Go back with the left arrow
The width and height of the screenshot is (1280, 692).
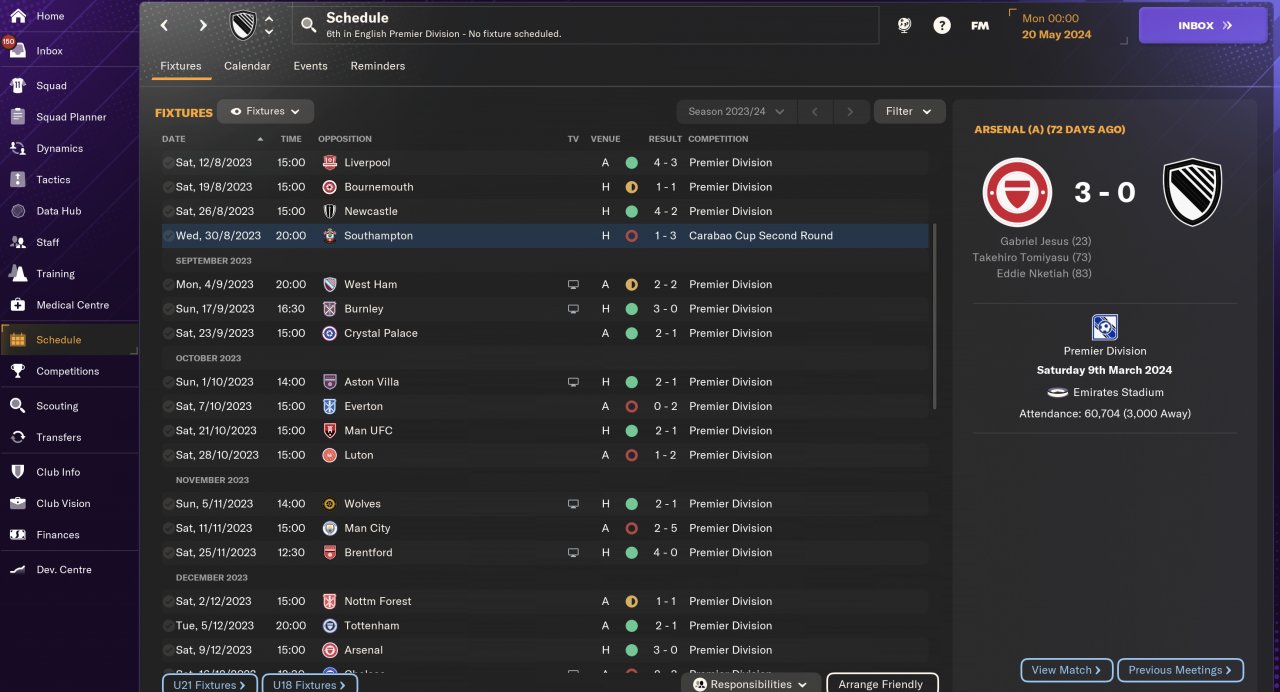pos(165,26)
